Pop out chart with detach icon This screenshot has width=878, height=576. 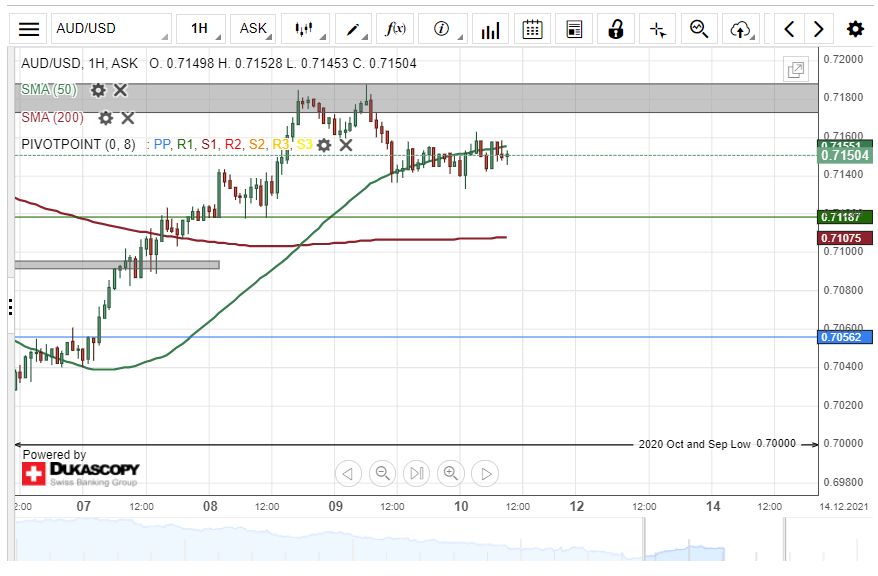click(796, 70)
